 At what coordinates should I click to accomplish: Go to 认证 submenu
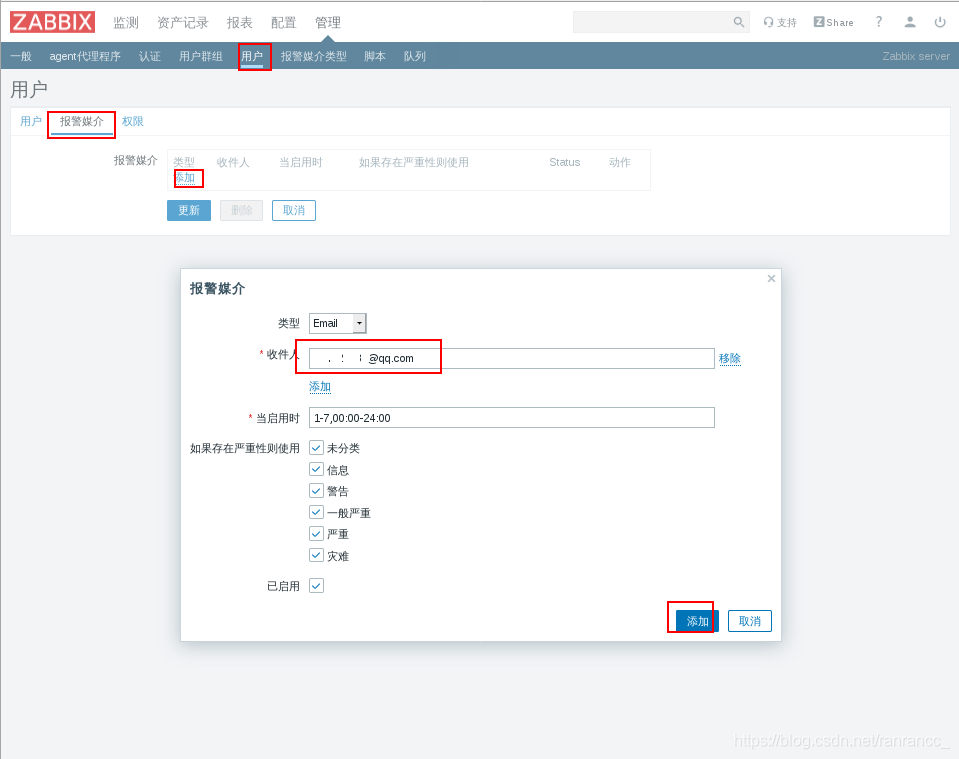click(150, 56)
